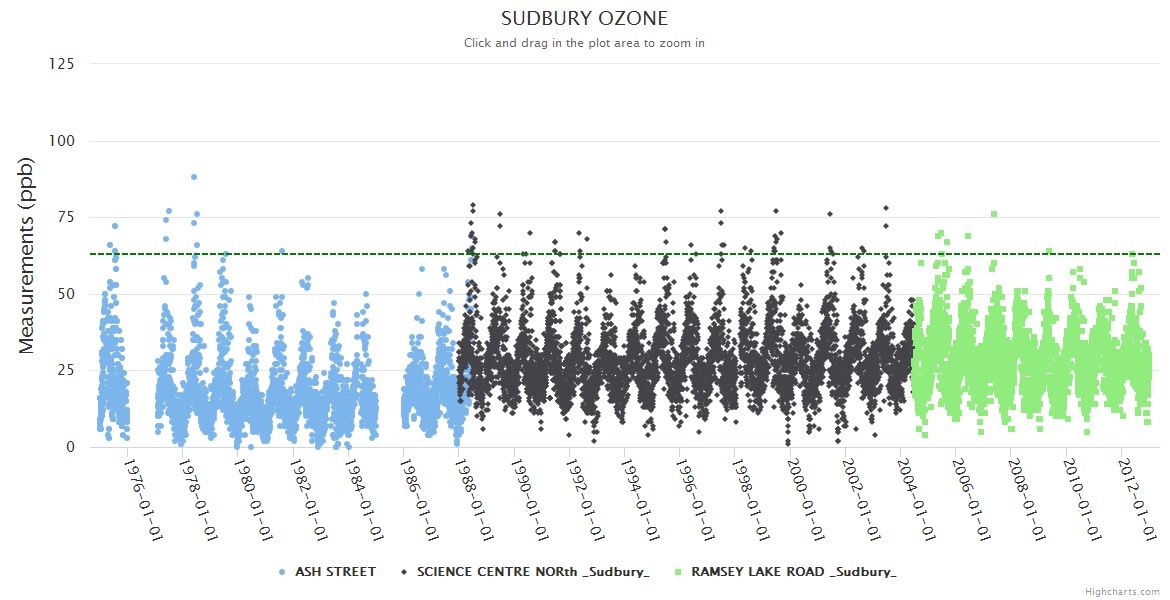Click the 100 y-axis tick label
1170x600 pixels.
pos(61,141)
